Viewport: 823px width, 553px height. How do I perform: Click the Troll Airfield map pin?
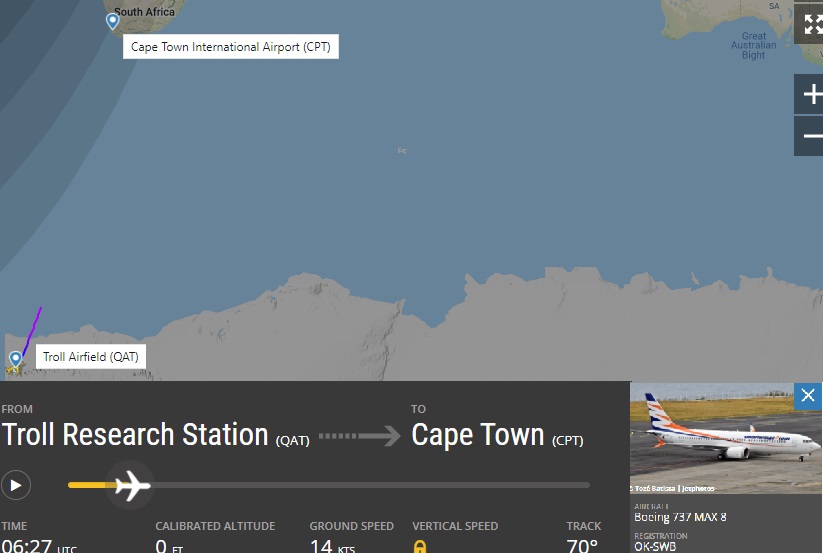coord(16,359)
